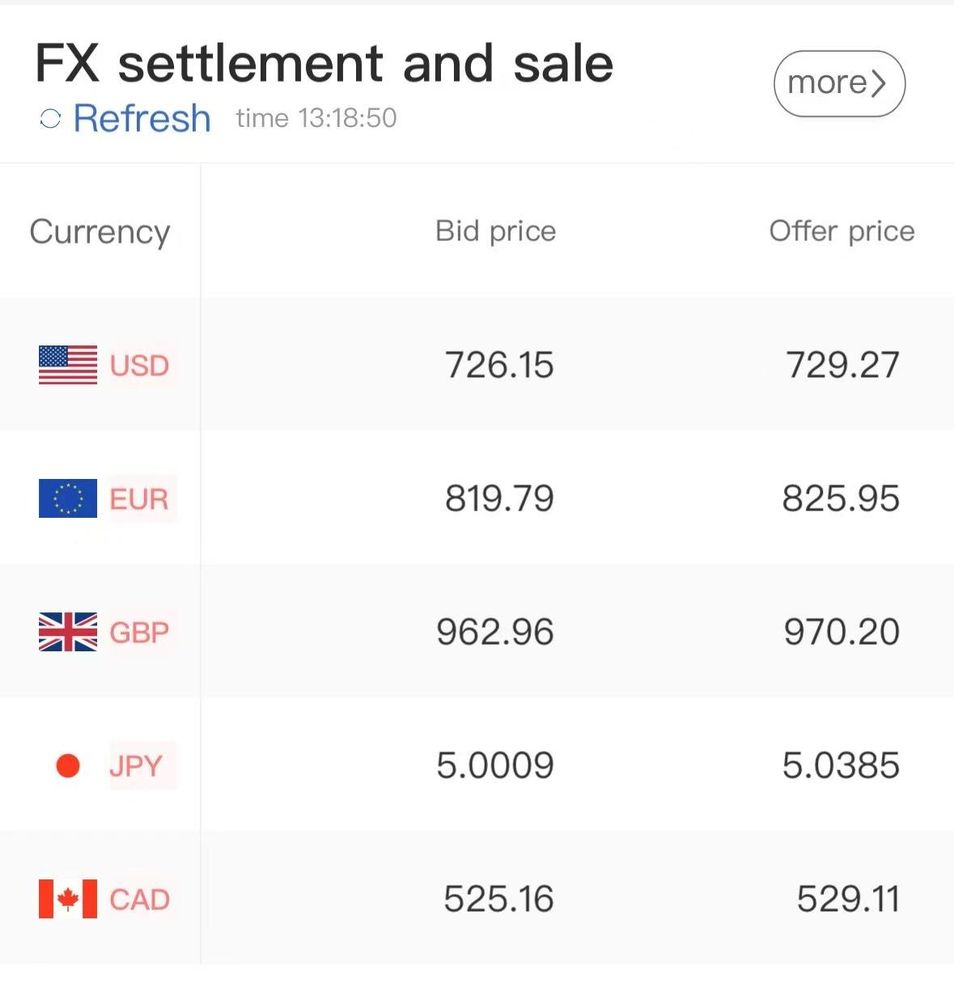The height and width of the screenshot is (1000, 954).
Task: Select the United Kingdom flag icon
Action: click(x=68, y=632)
